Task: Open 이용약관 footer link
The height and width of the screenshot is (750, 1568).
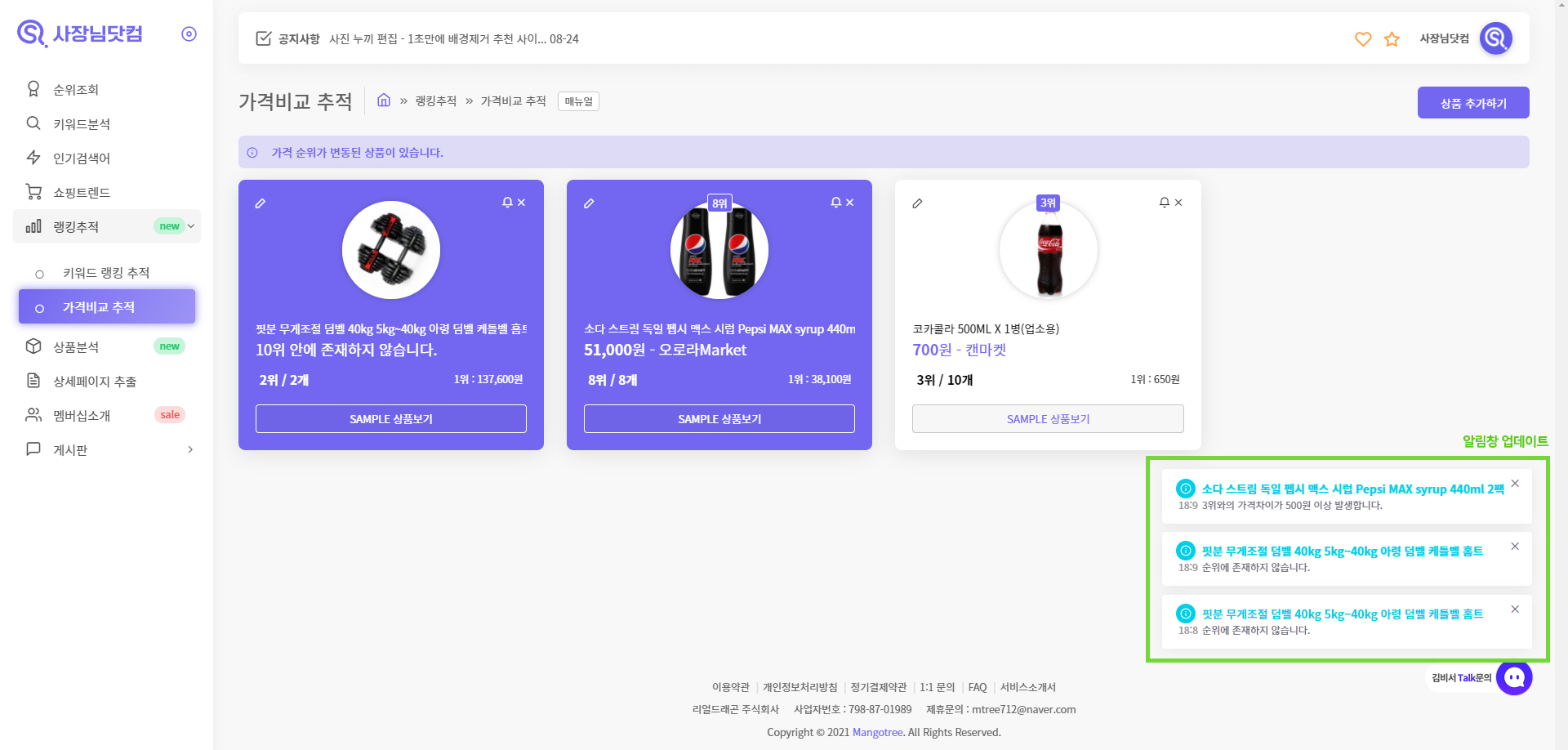Action: tap(731, 687)
